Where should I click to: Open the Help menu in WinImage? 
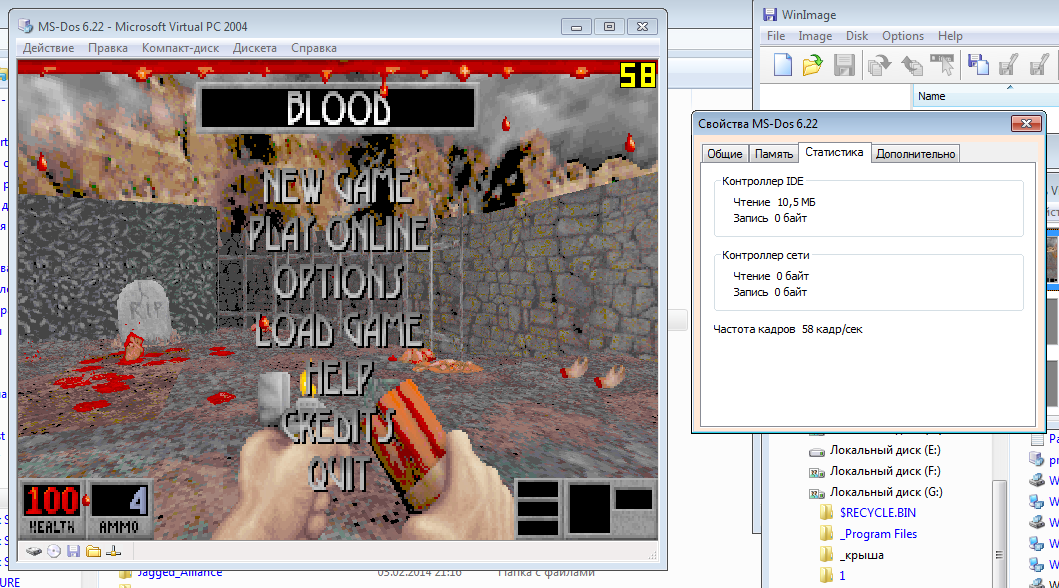950,36
